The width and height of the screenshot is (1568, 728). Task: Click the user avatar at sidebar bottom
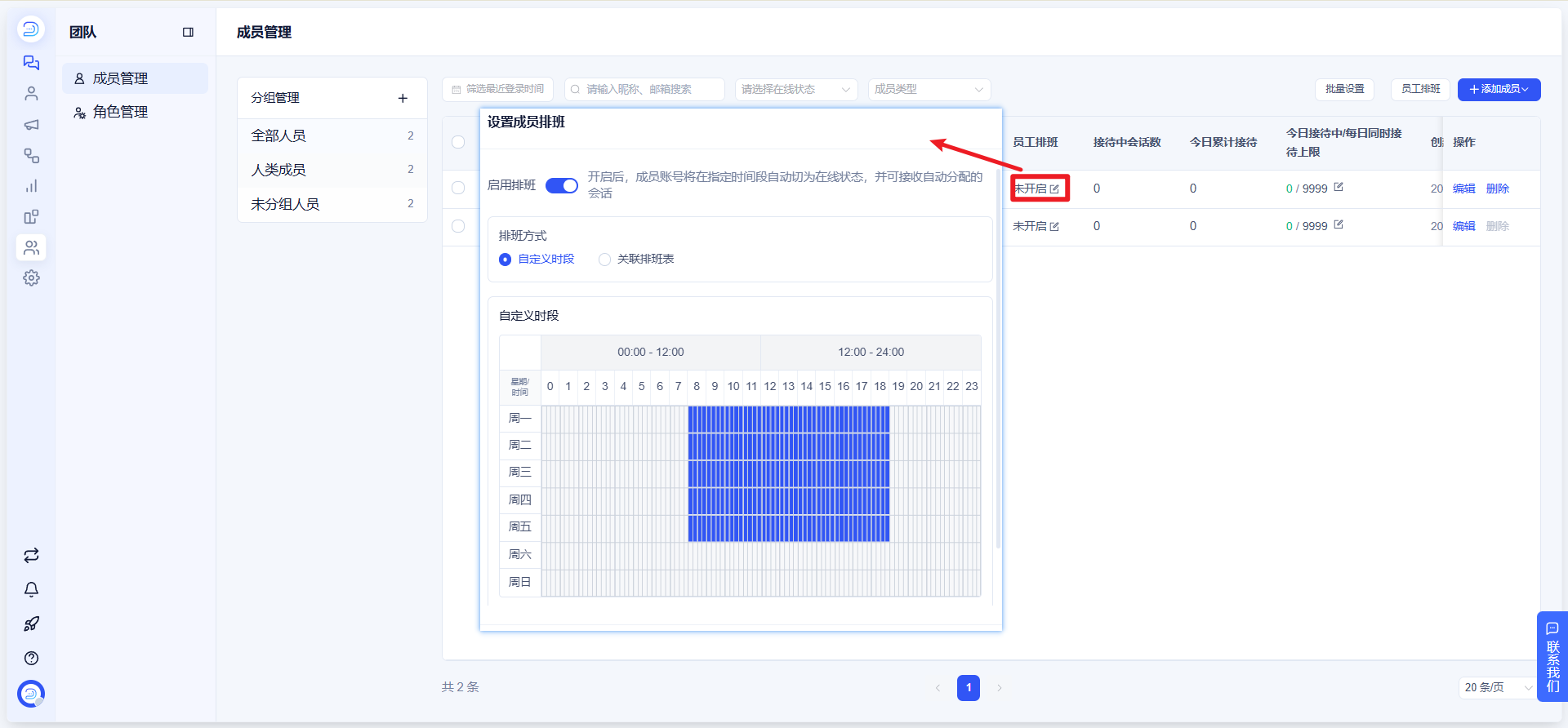pos(31,694)
